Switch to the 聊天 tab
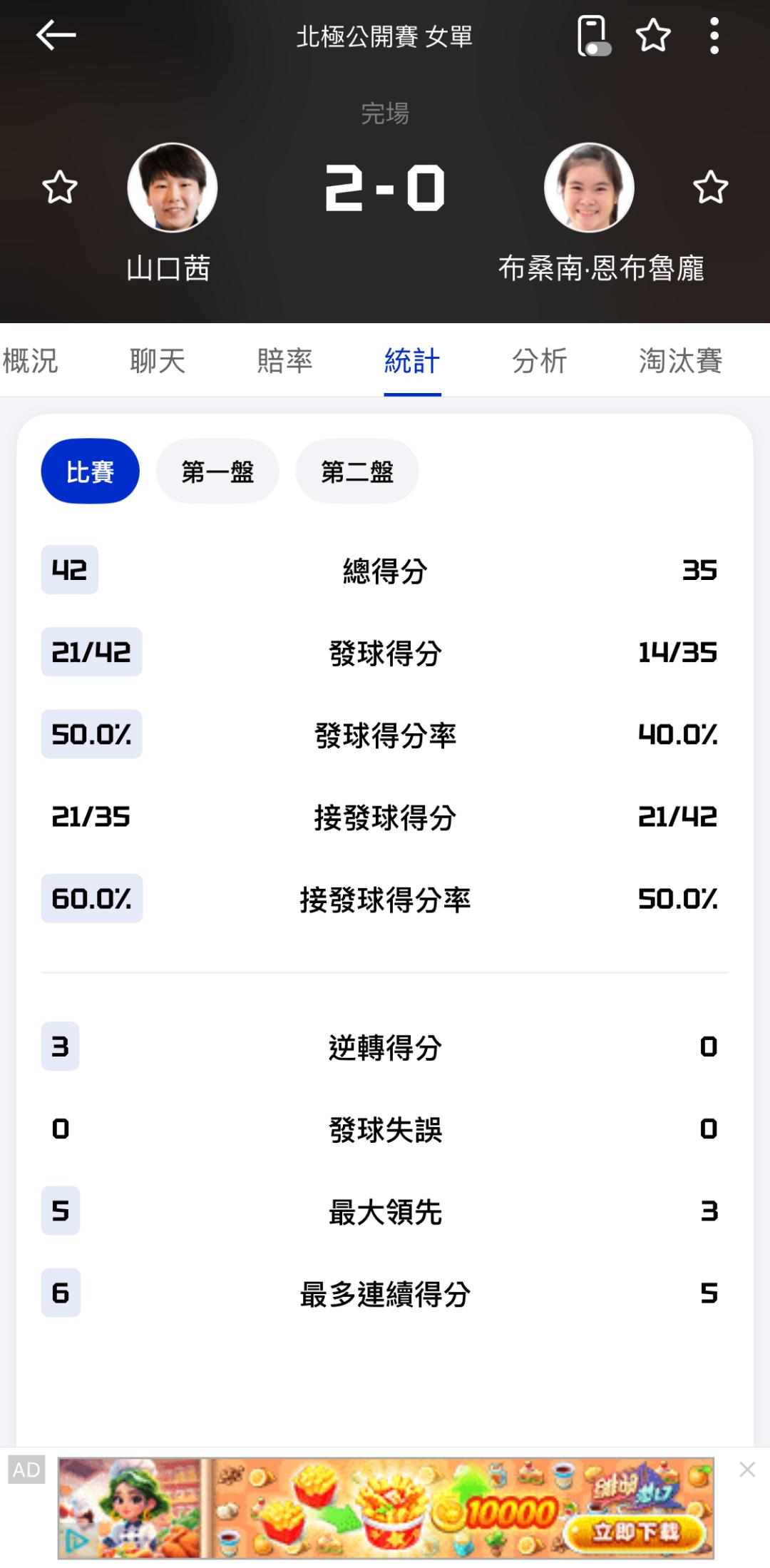Image resolution: width=770 pixels, height=1568 pixels. coord(158,361)
